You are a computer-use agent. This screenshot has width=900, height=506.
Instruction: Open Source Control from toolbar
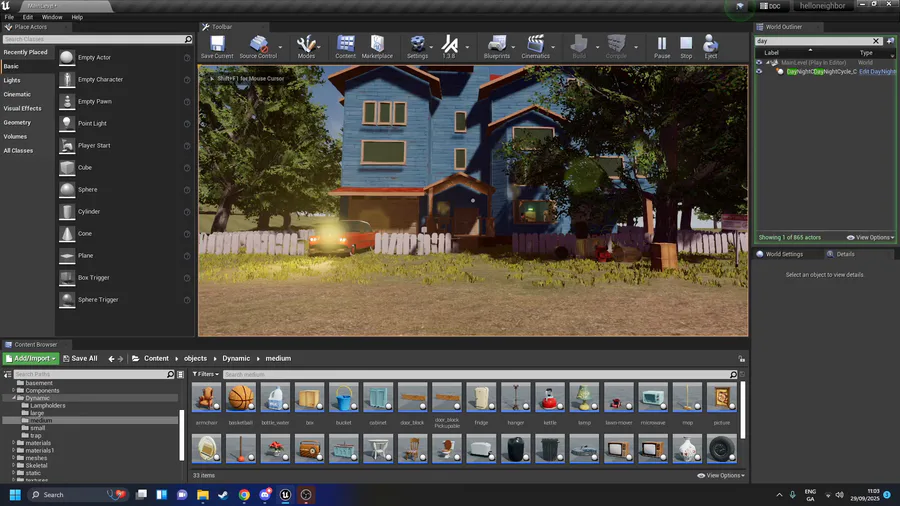[x=258, y=47]
